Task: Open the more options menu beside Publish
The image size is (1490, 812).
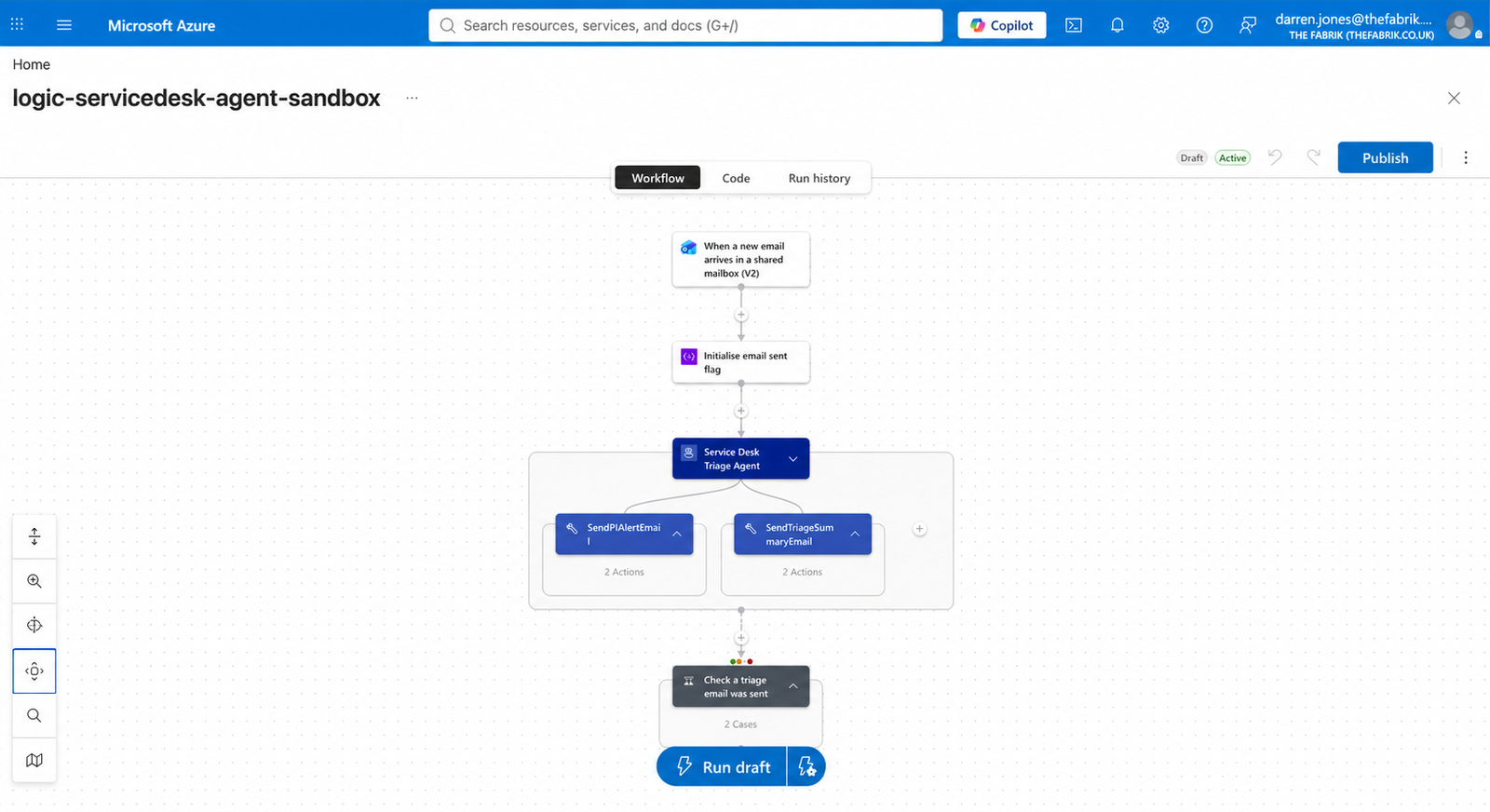Action: tap(1466, 157)
